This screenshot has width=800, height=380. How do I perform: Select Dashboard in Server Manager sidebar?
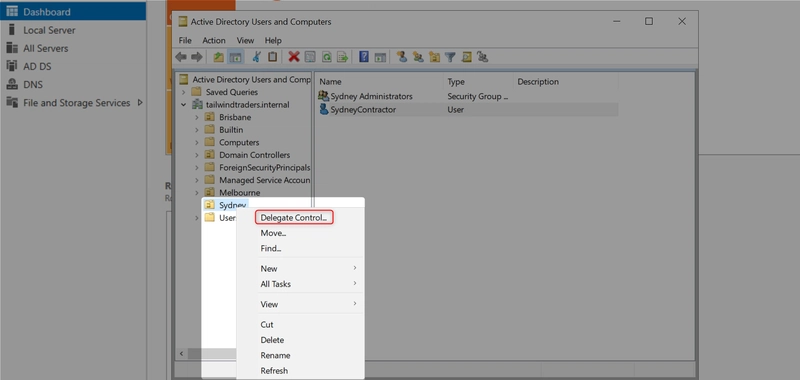[73, 11]
